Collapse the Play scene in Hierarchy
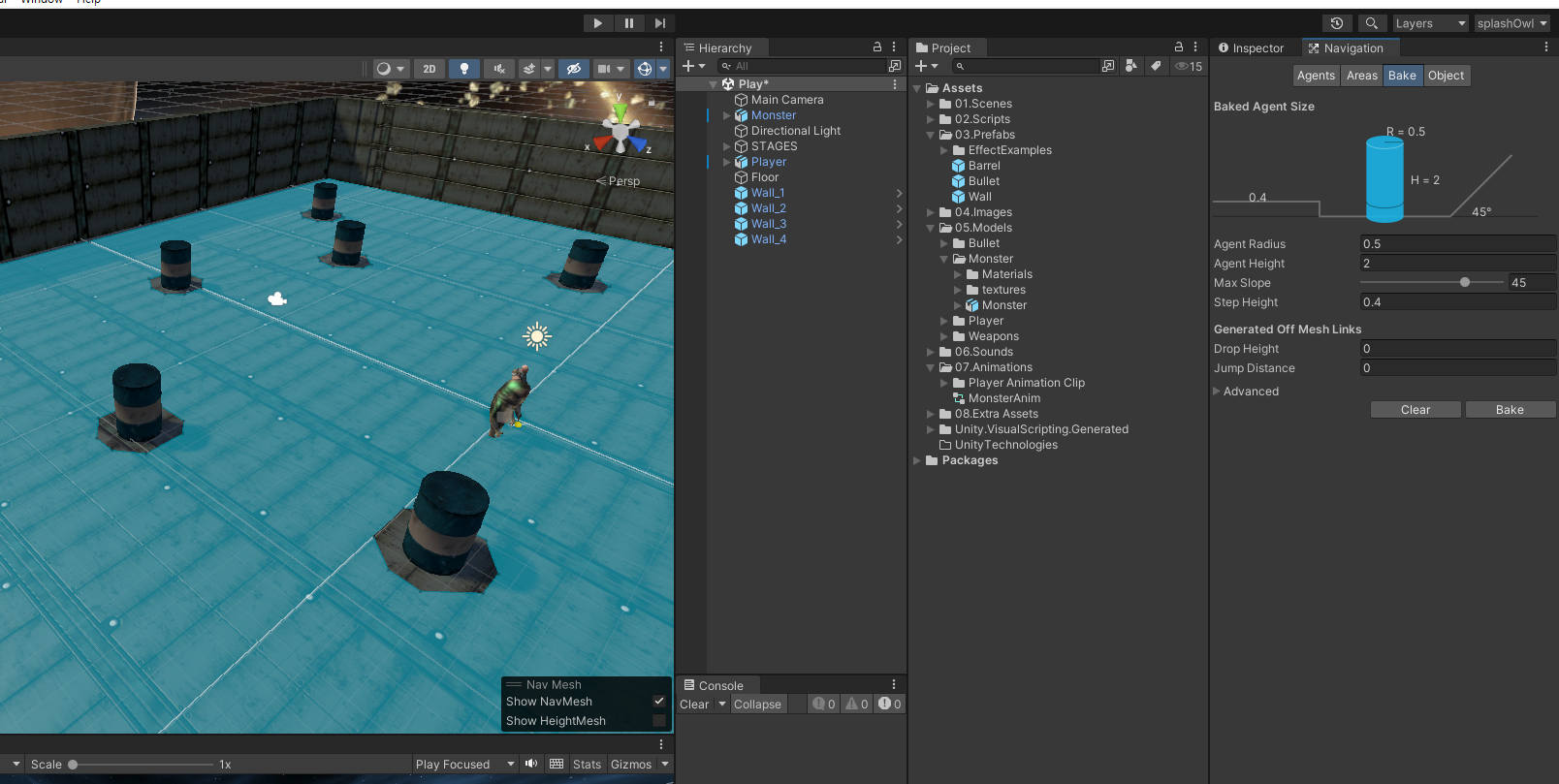The height and width of the screenshot is (784, 1559). point(714,84)
